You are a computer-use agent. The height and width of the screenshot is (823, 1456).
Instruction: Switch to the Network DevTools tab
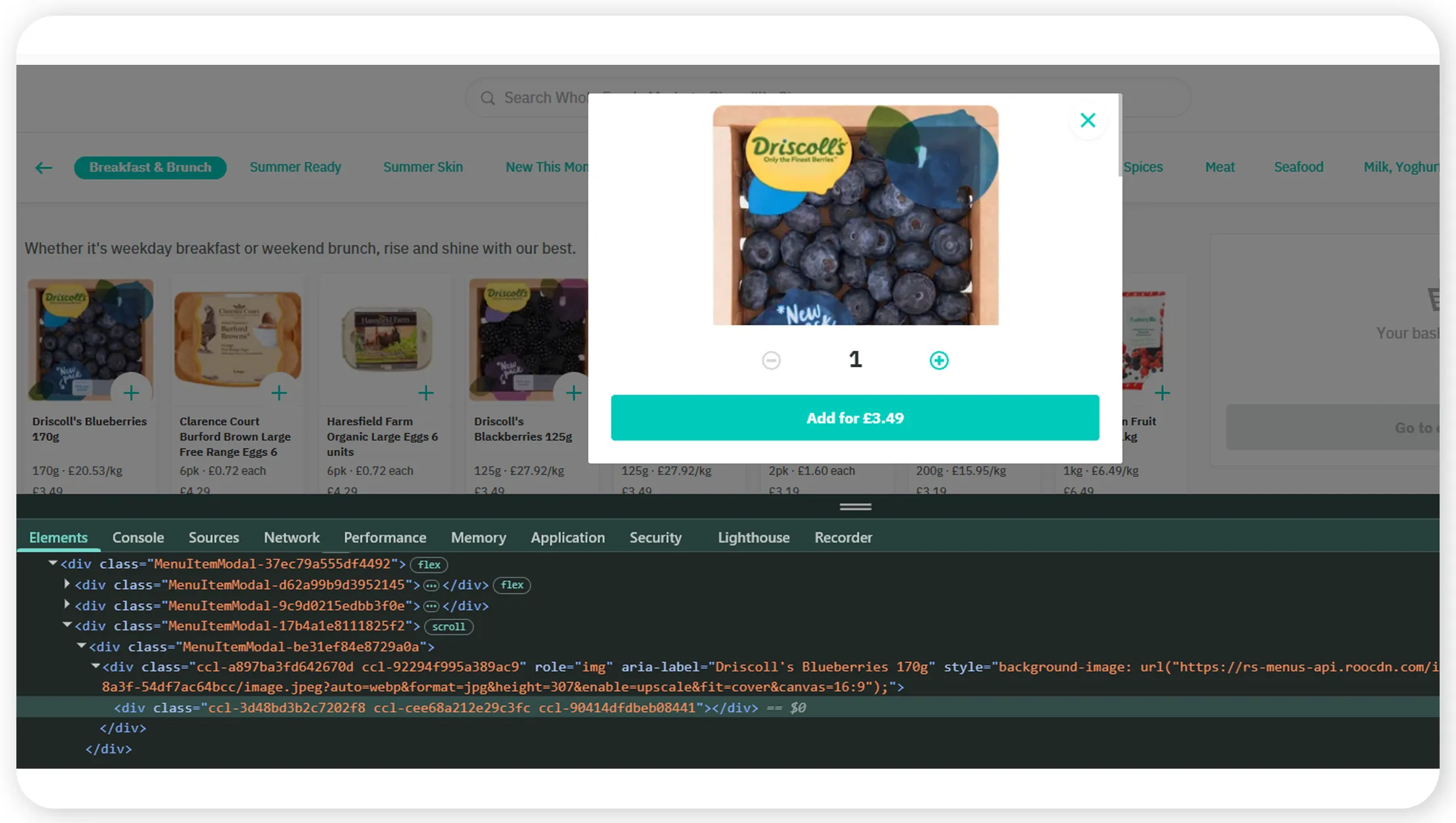[x=291, y=538]
